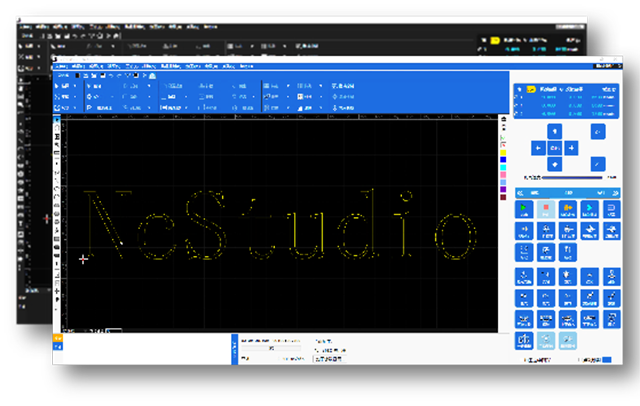Click the center button between jog arrows

(553, 148)
